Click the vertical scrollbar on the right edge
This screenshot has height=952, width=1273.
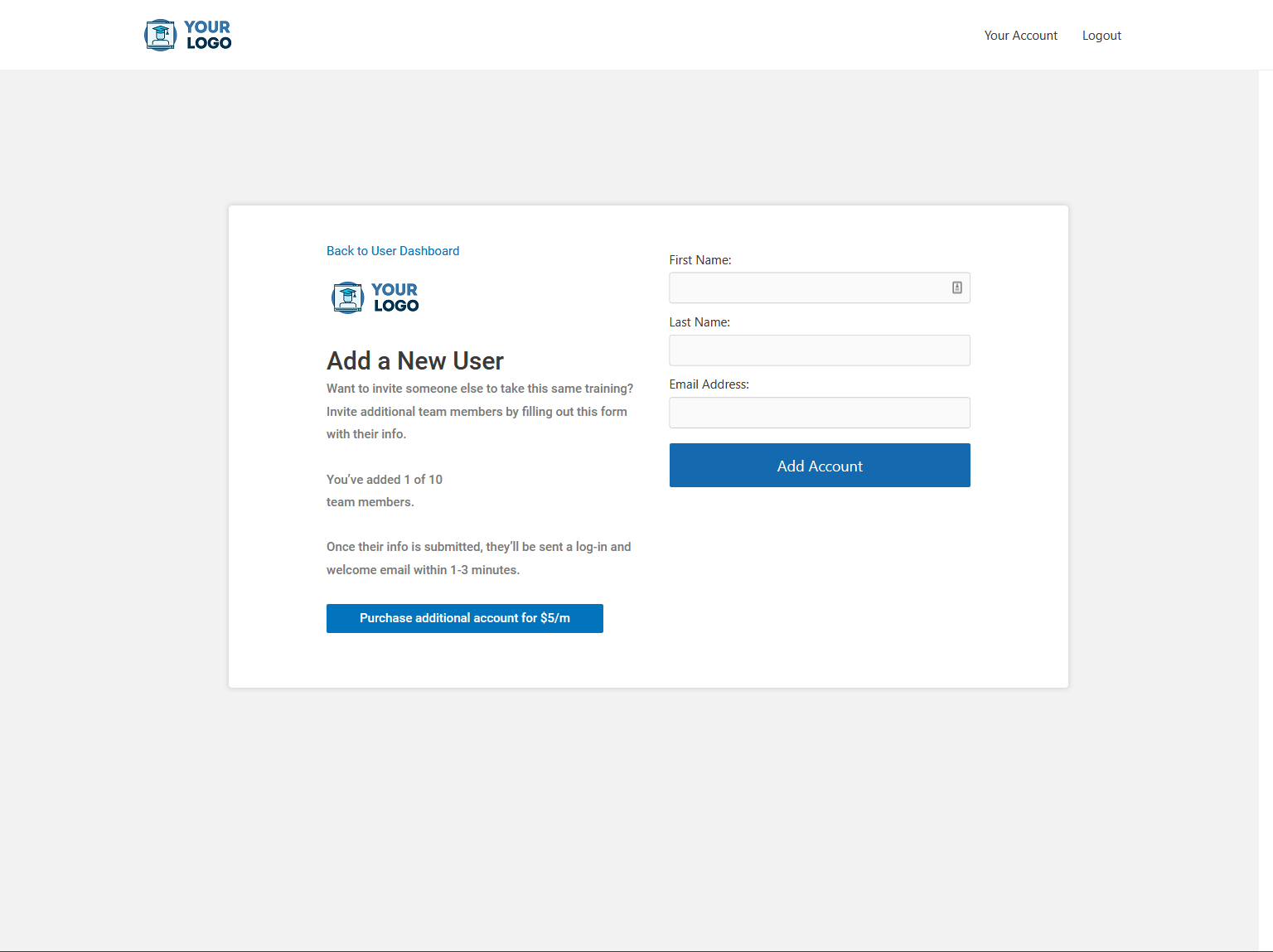[x=1266, y=497]
